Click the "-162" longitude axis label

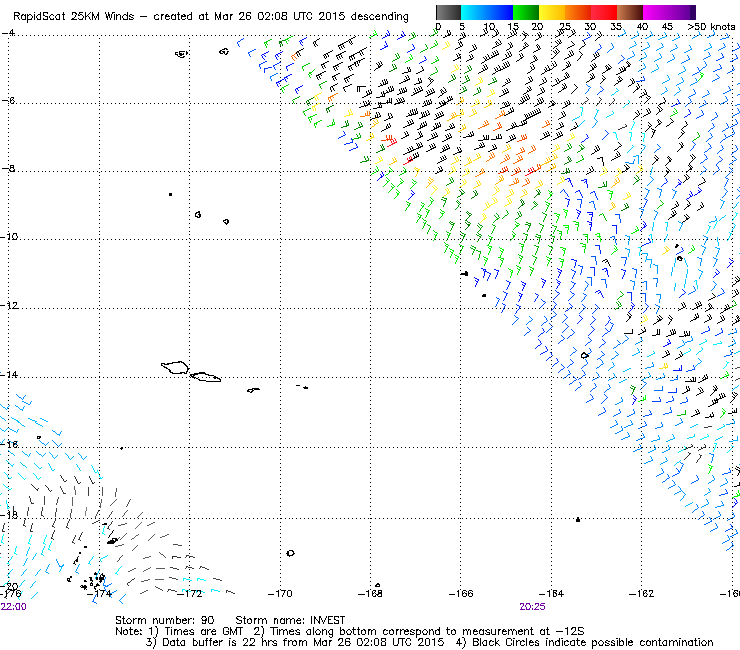pos(641,594)
